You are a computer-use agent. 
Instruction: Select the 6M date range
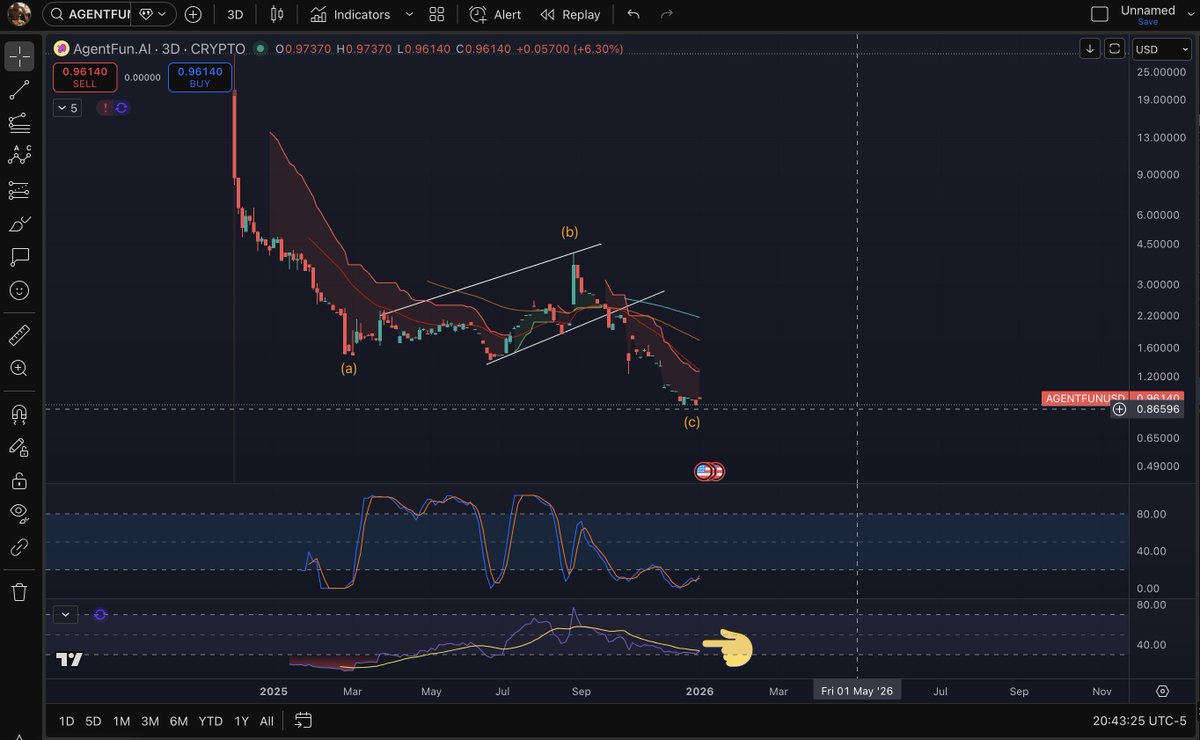(179, 720)
